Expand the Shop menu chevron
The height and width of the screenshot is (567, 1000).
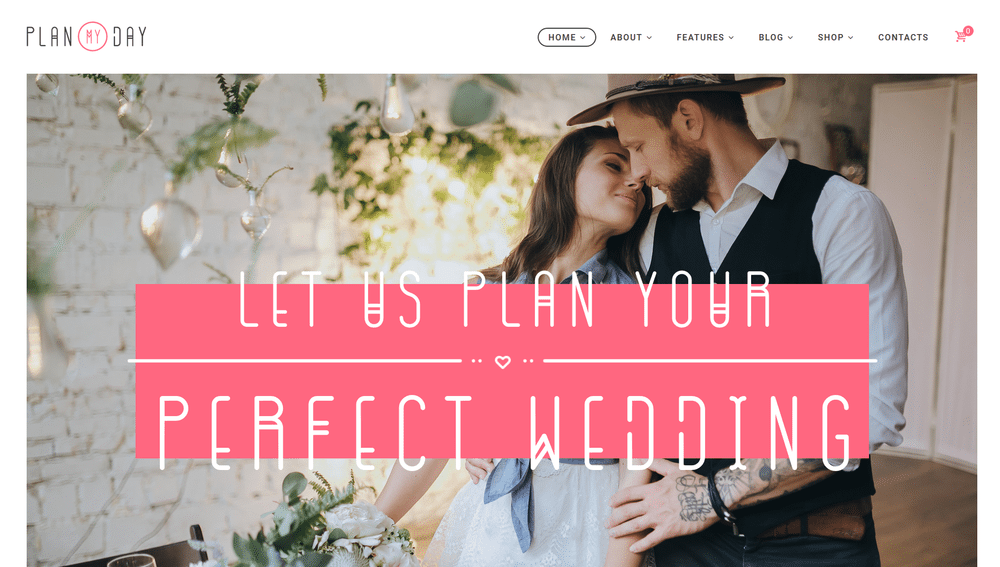850,38
